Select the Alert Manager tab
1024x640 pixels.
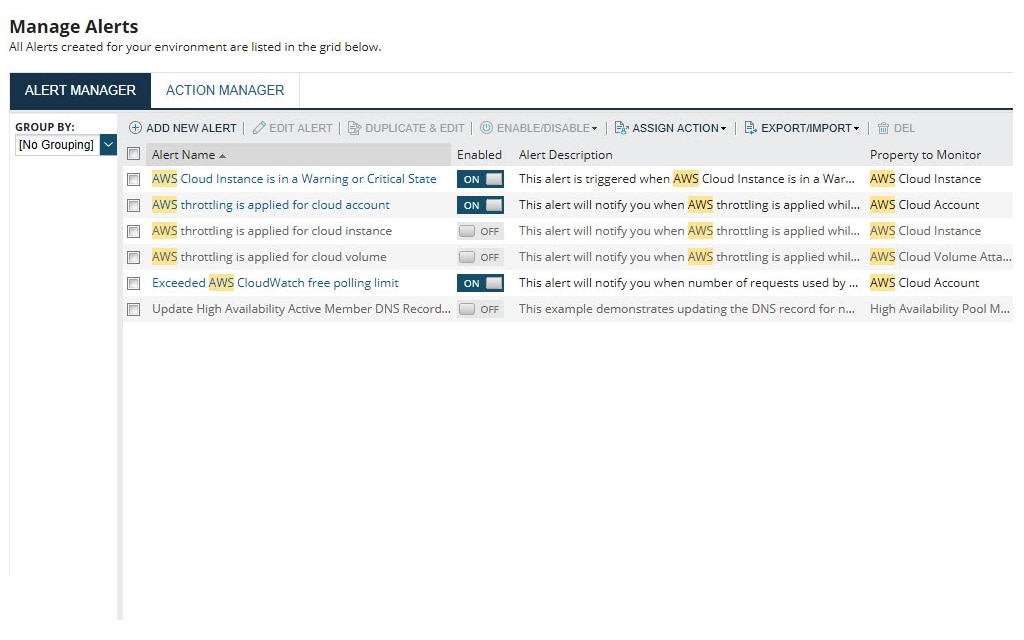pyautogui.click(x=80, y=89)
